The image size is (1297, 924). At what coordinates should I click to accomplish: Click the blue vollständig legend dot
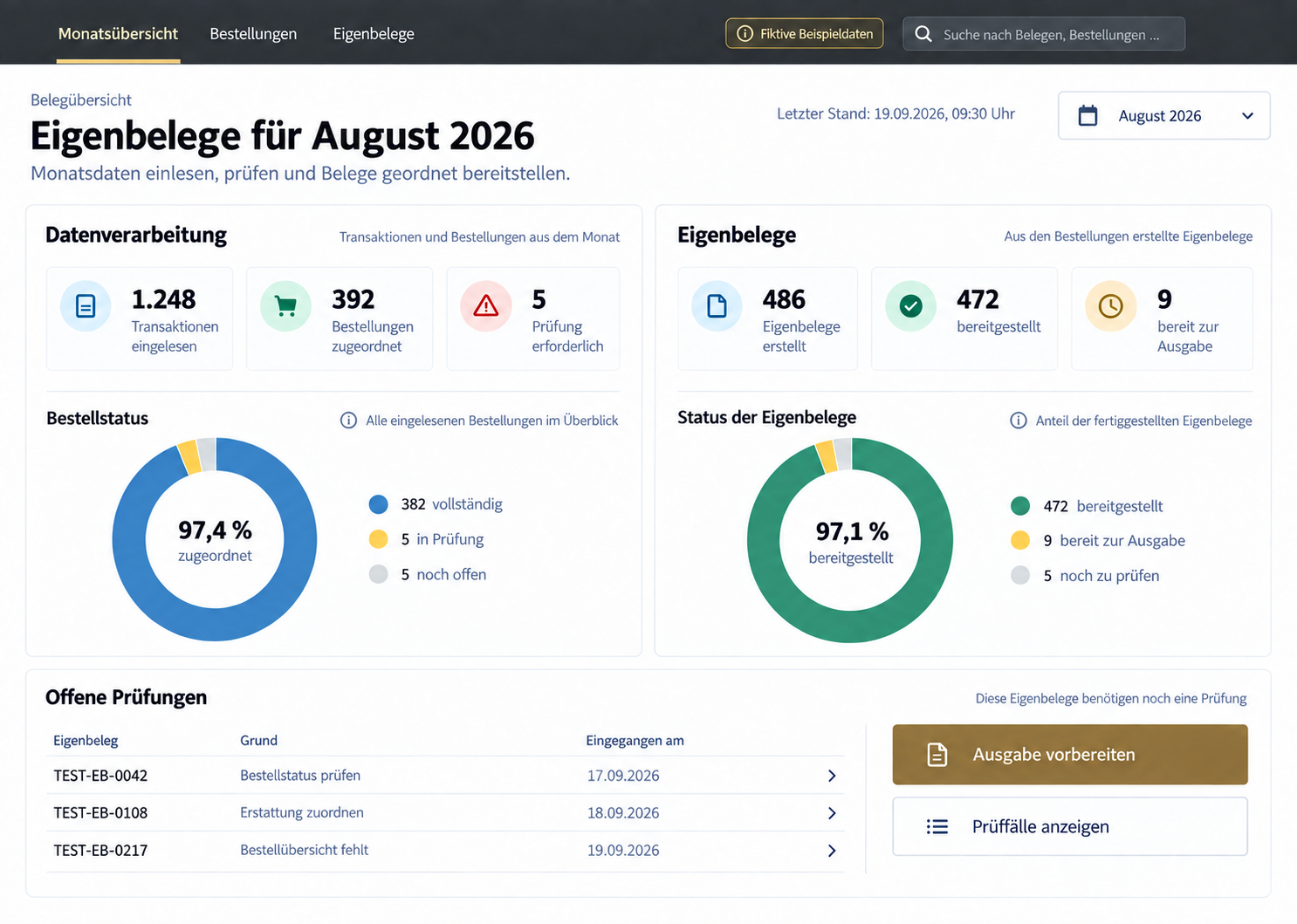tap(378, 504)
